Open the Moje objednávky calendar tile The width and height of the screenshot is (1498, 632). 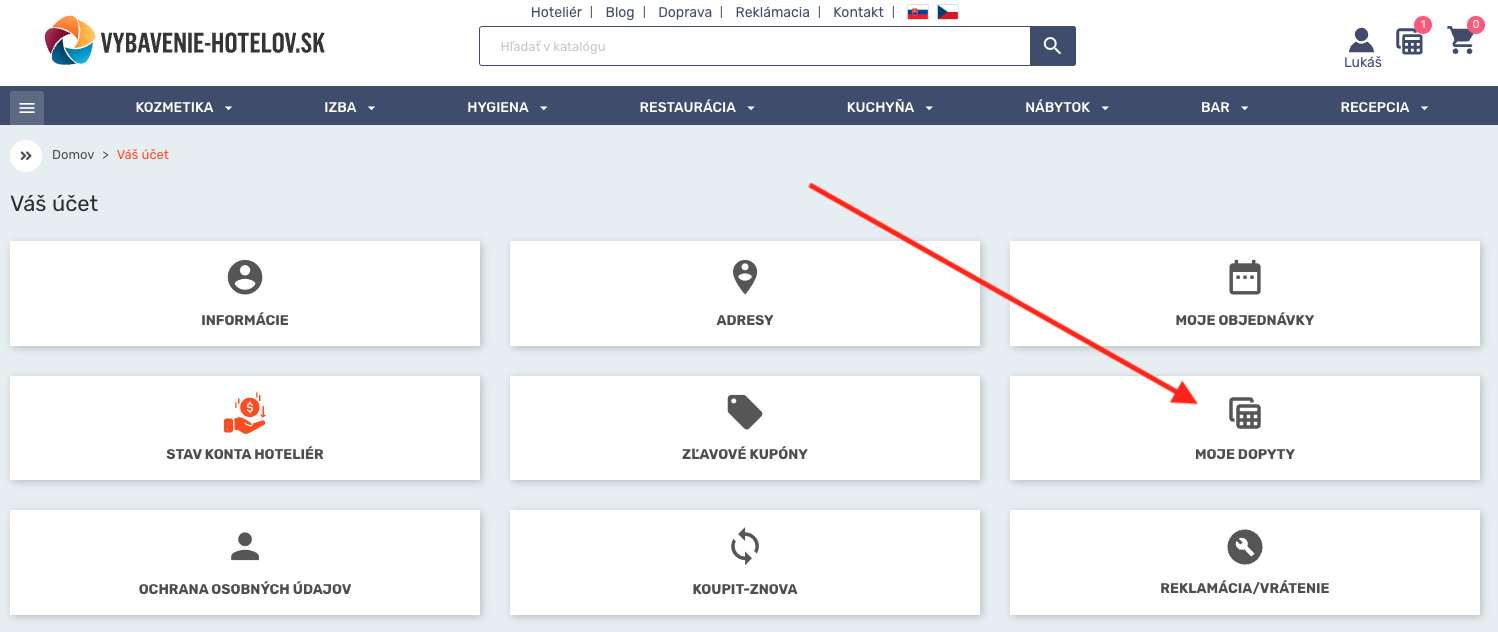click(1244, 294)
